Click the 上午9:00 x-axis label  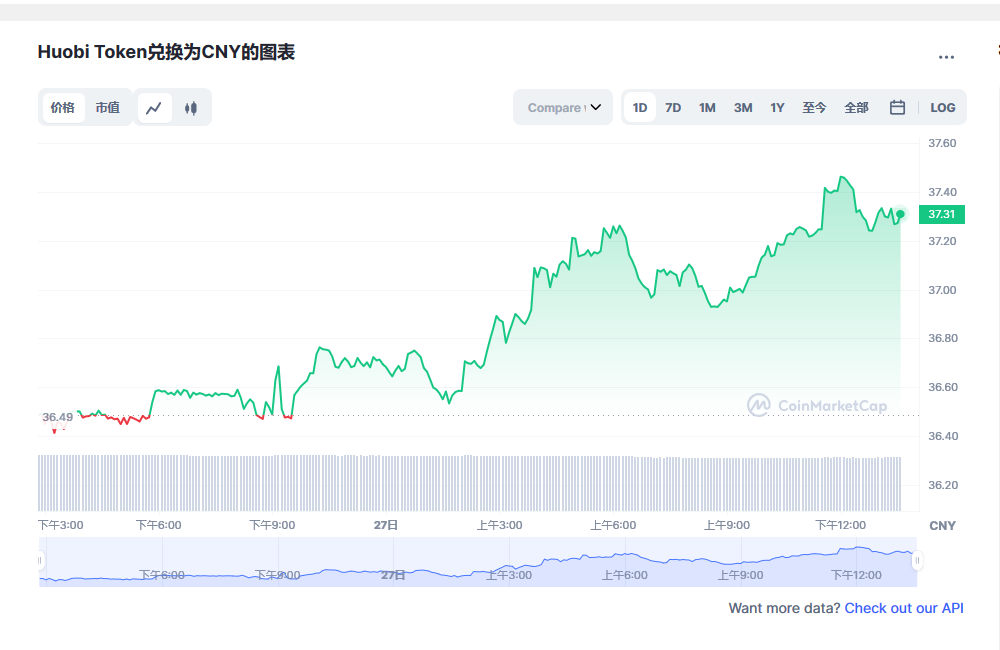point(726,525)
